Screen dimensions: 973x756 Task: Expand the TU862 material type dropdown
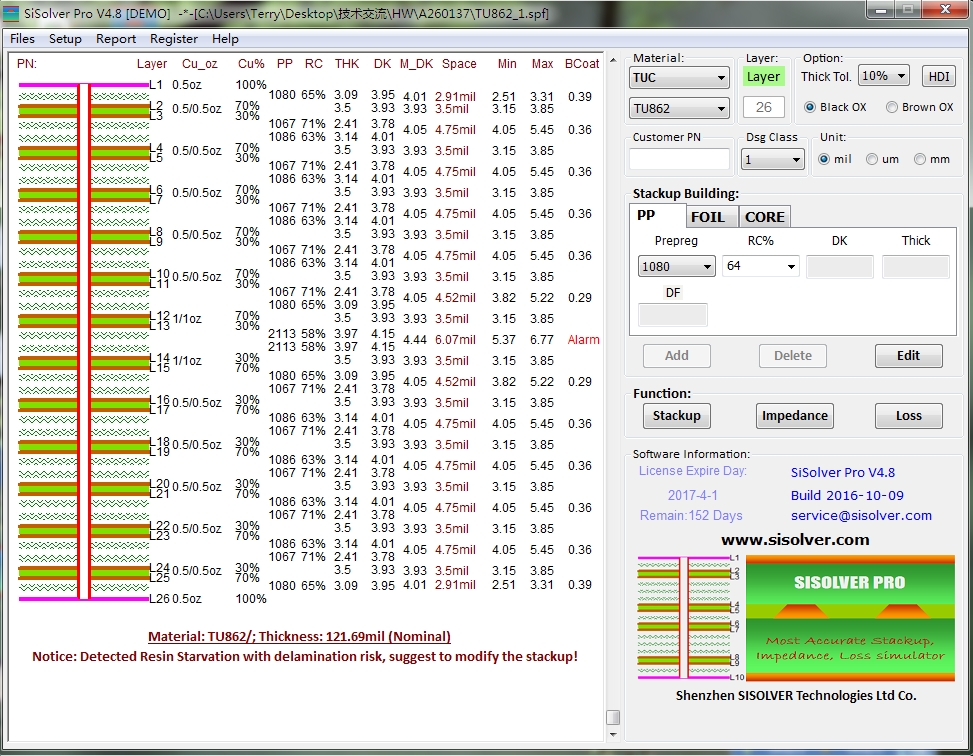tap(679, 108)
